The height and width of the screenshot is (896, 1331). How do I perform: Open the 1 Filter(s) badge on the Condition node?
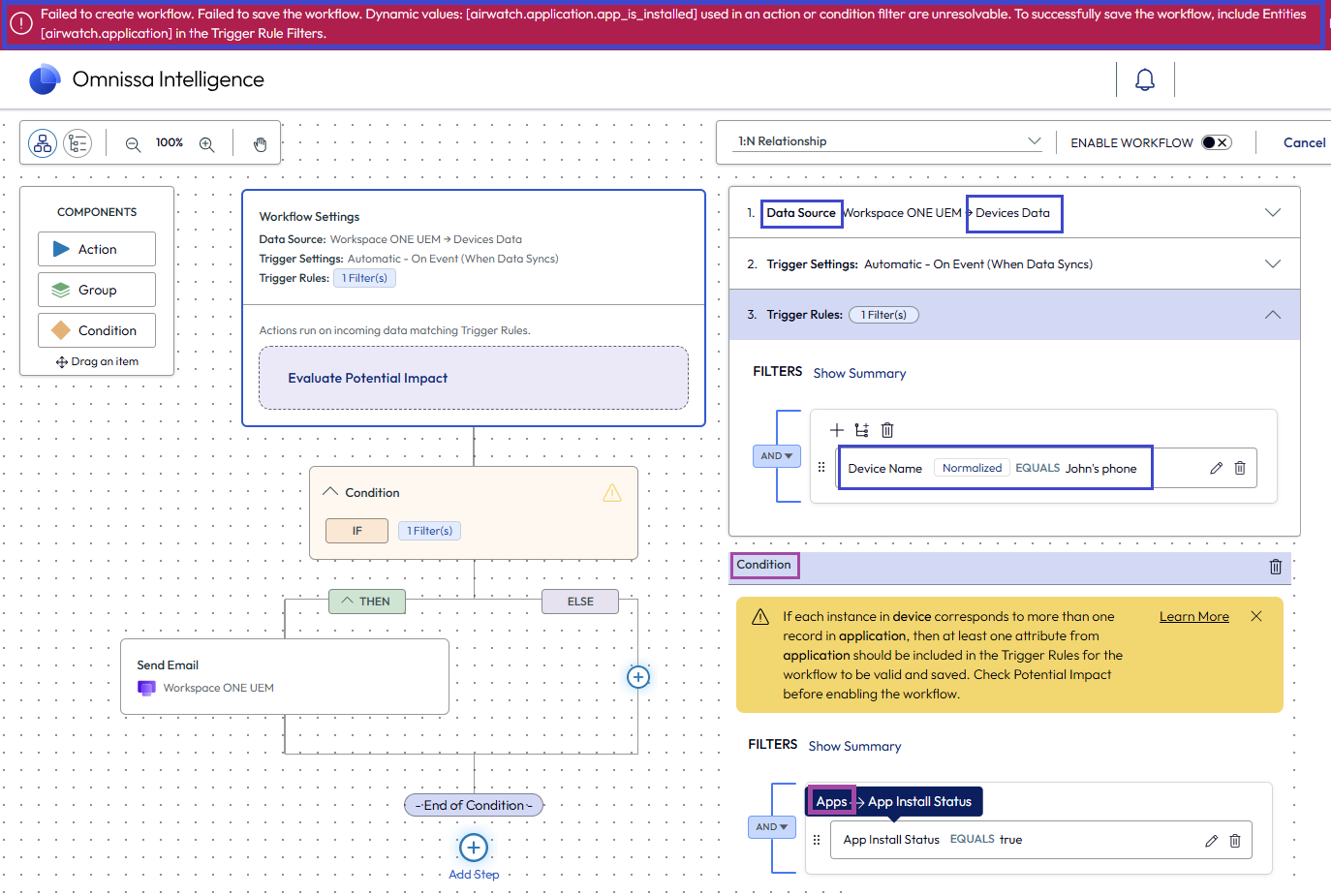[429, 531]
